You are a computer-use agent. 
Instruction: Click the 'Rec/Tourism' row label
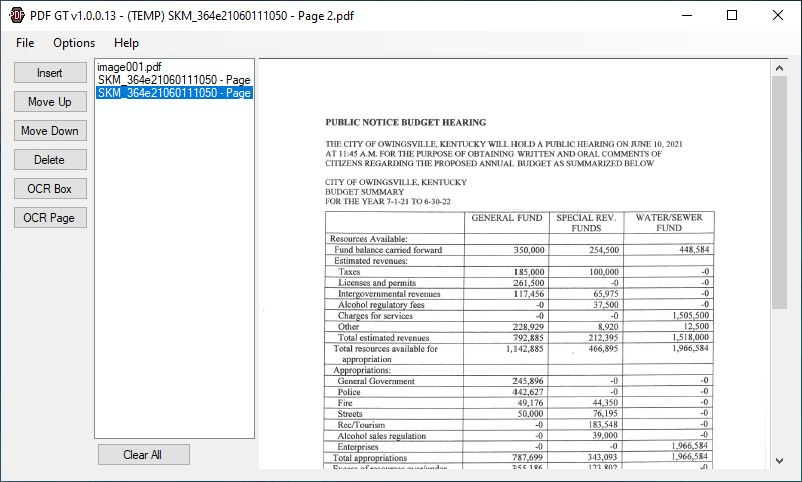[361, 425]
